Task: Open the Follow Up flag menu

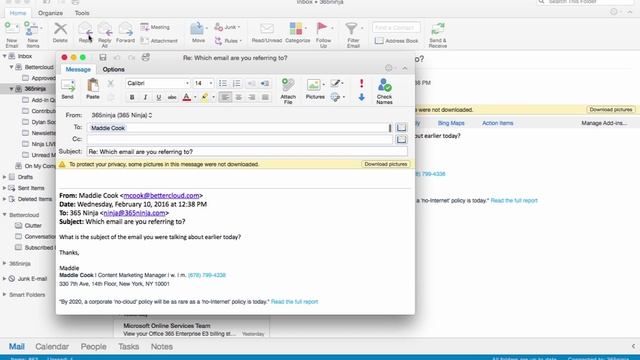Action: 323,34
